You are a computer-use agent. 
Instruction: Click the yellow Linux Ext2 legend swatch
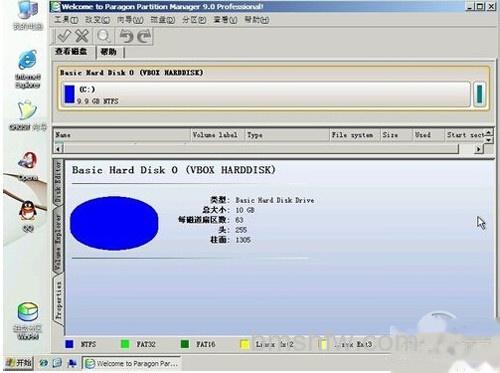(245, 344)
